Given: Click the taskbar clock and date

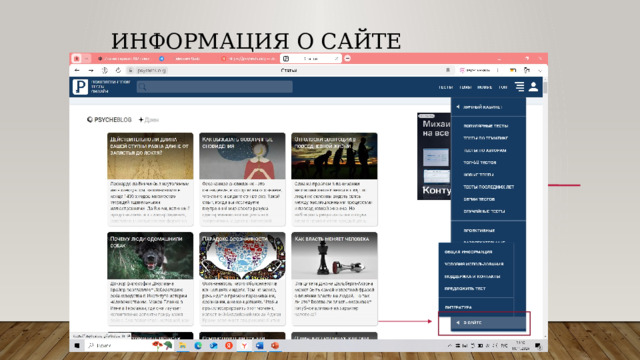Looking at the screenshot, I should [520, 346].
